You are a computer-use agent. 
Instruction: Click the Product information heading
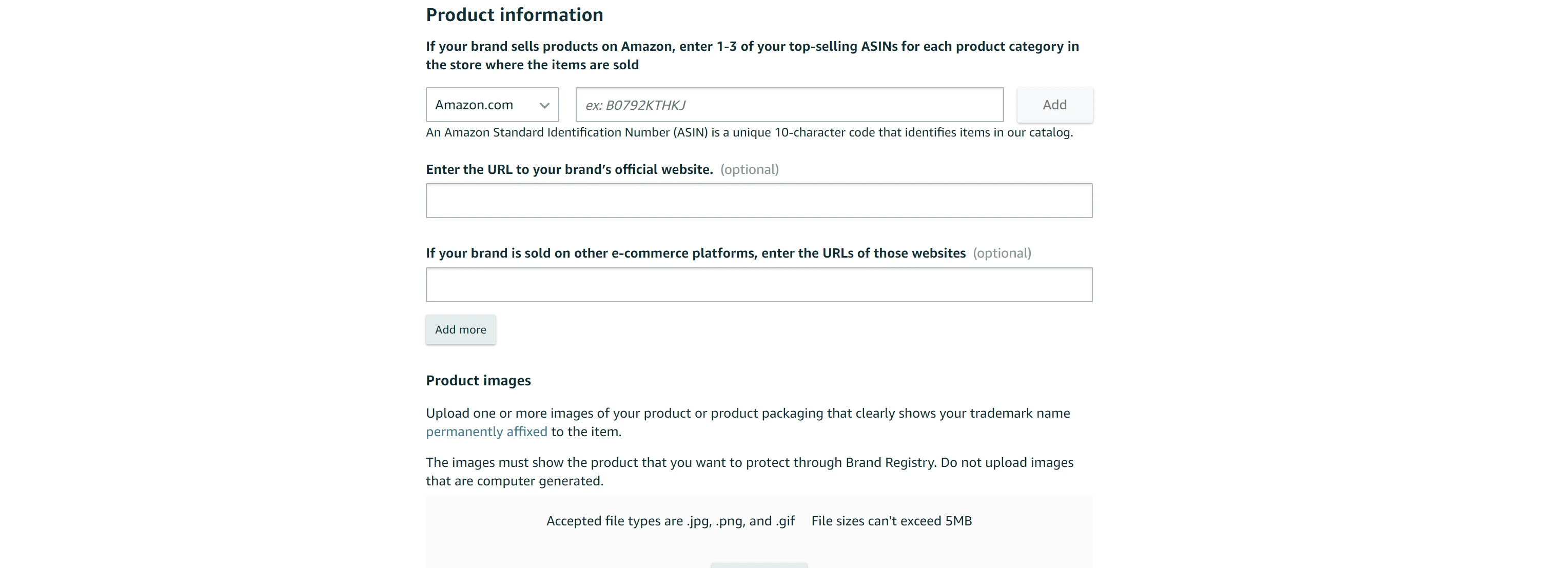click(x=514, y=14)
